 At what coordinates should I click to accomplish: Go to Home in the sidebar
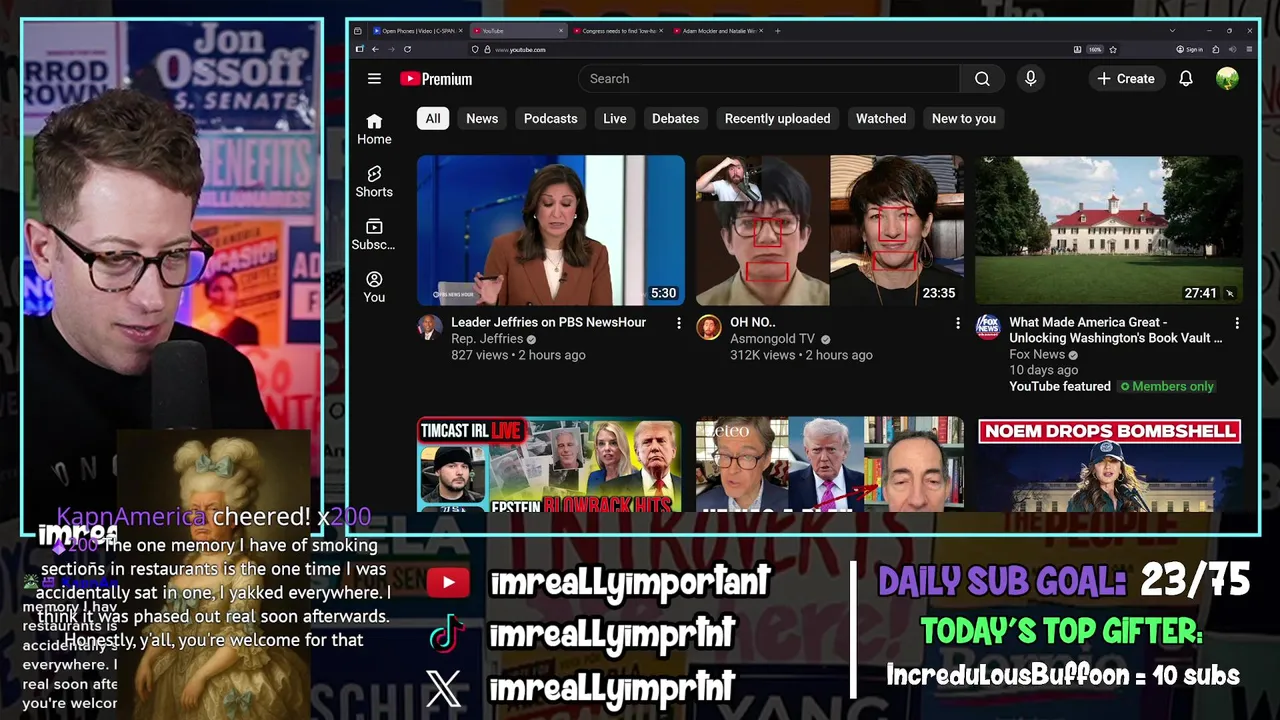tap(374, 129)
